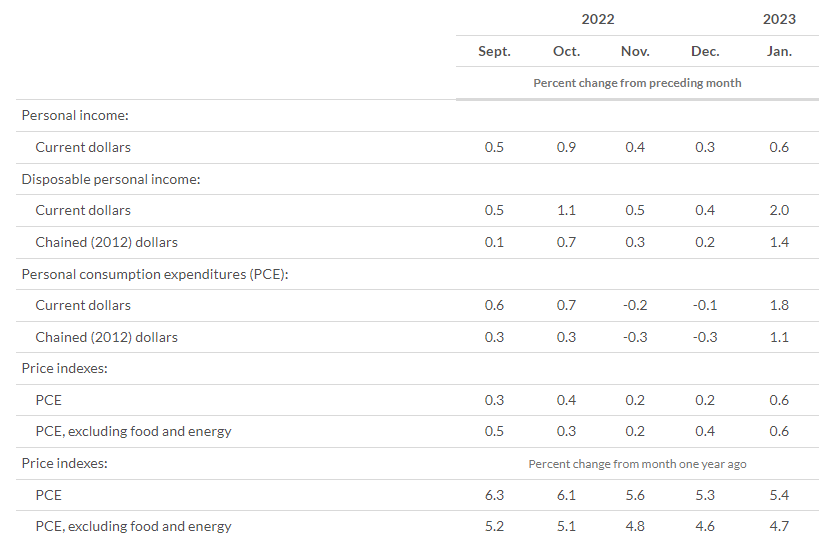Click "Percent change from month one year ago" text
The image size is (822, 545).
tap(637, 464)
